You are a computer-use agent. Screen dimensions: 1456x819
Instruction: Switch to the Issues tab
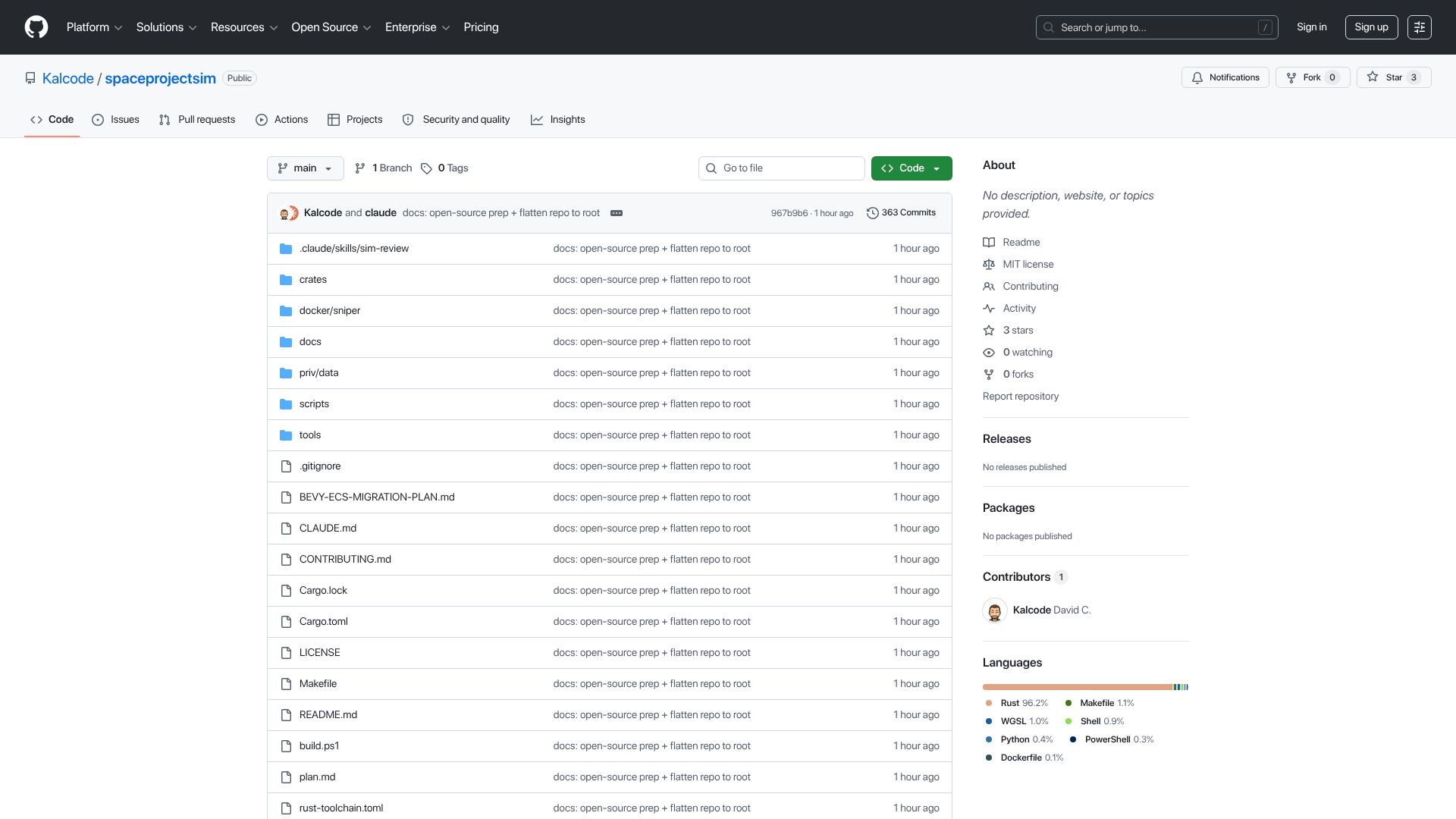(x=115, y=120)
